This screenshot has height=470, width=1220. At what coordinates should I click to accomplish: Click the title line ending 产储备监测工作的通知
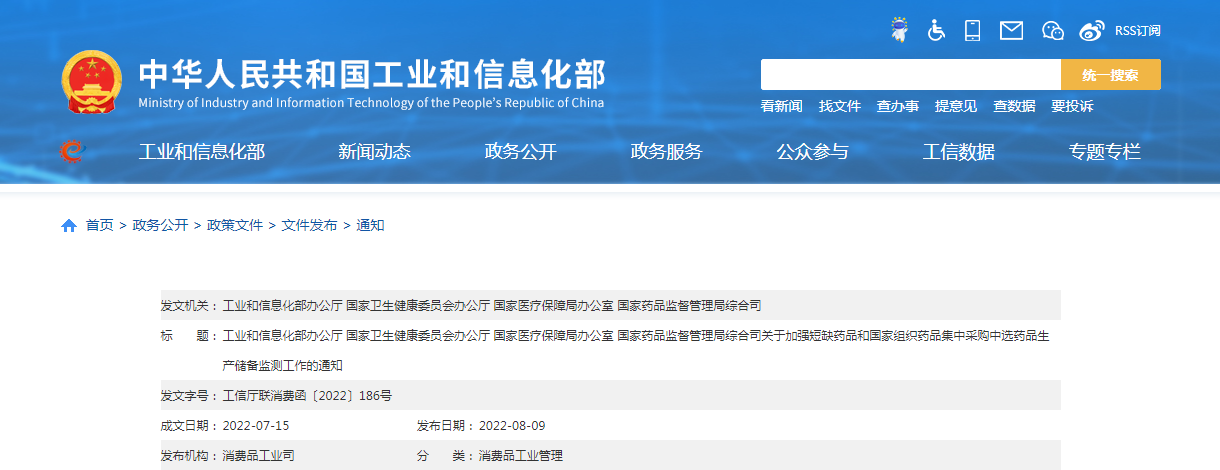click(283, 366)
